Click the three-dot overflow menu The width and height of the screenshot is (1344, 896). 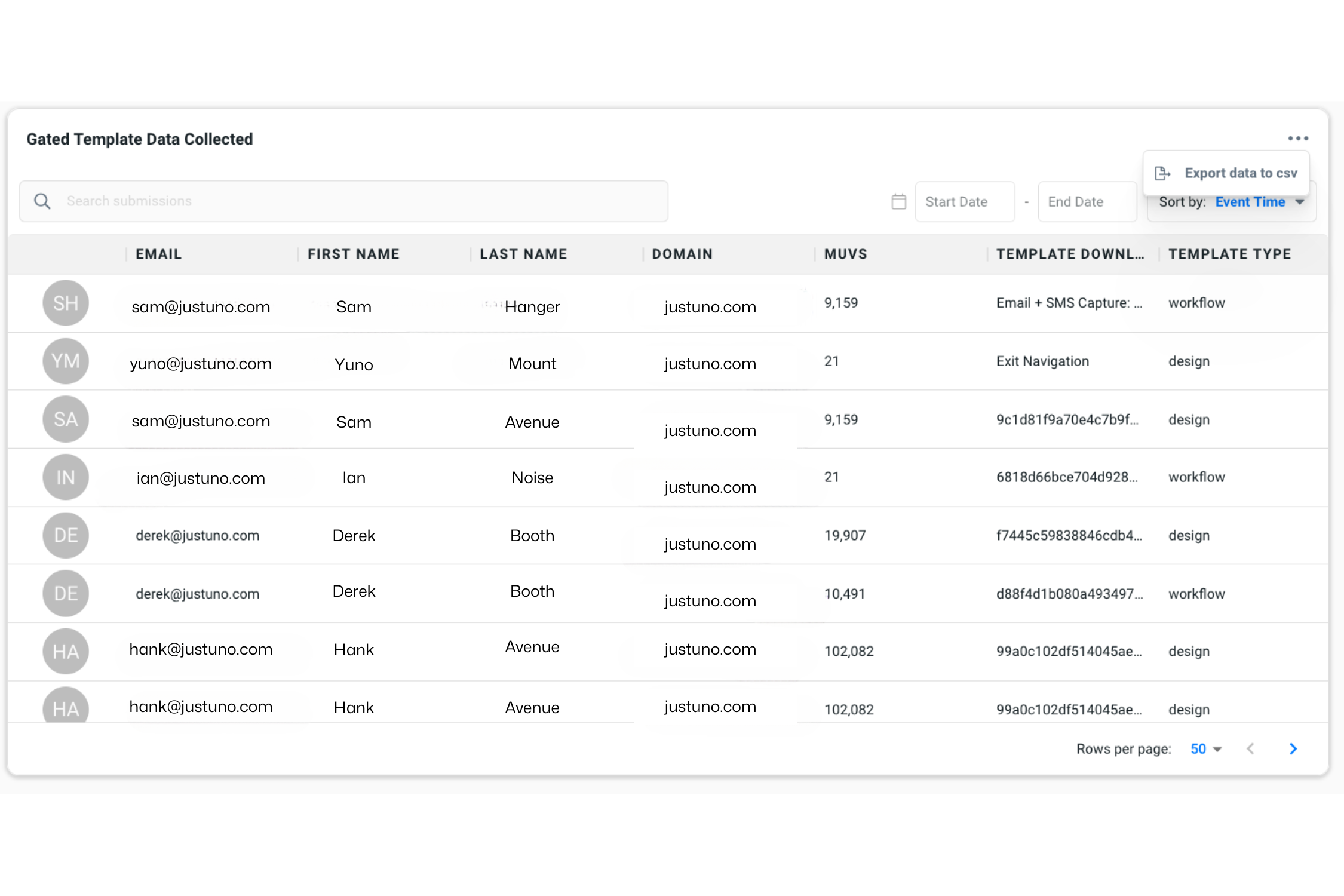point(1299,138)
